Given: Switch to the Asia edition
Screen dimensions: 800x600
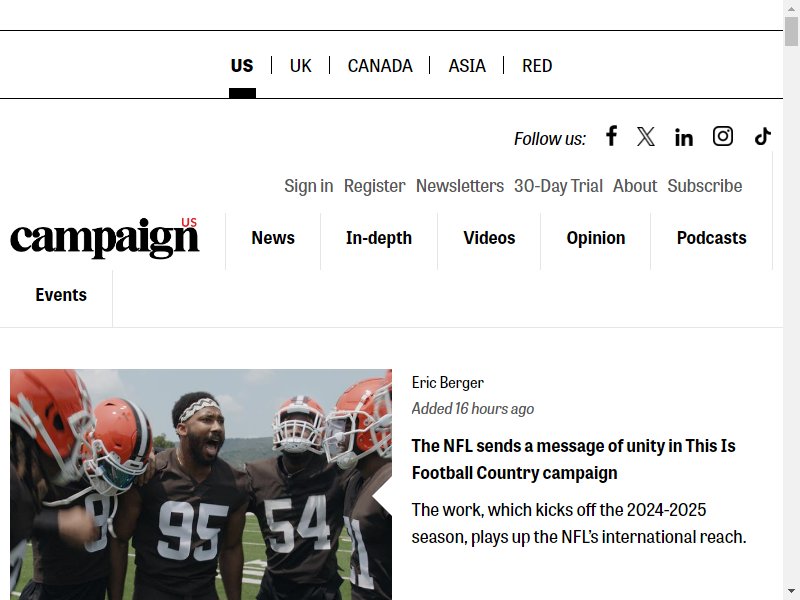Looking at the screenshot, I should pyautogui.click(x=467, y=66).
